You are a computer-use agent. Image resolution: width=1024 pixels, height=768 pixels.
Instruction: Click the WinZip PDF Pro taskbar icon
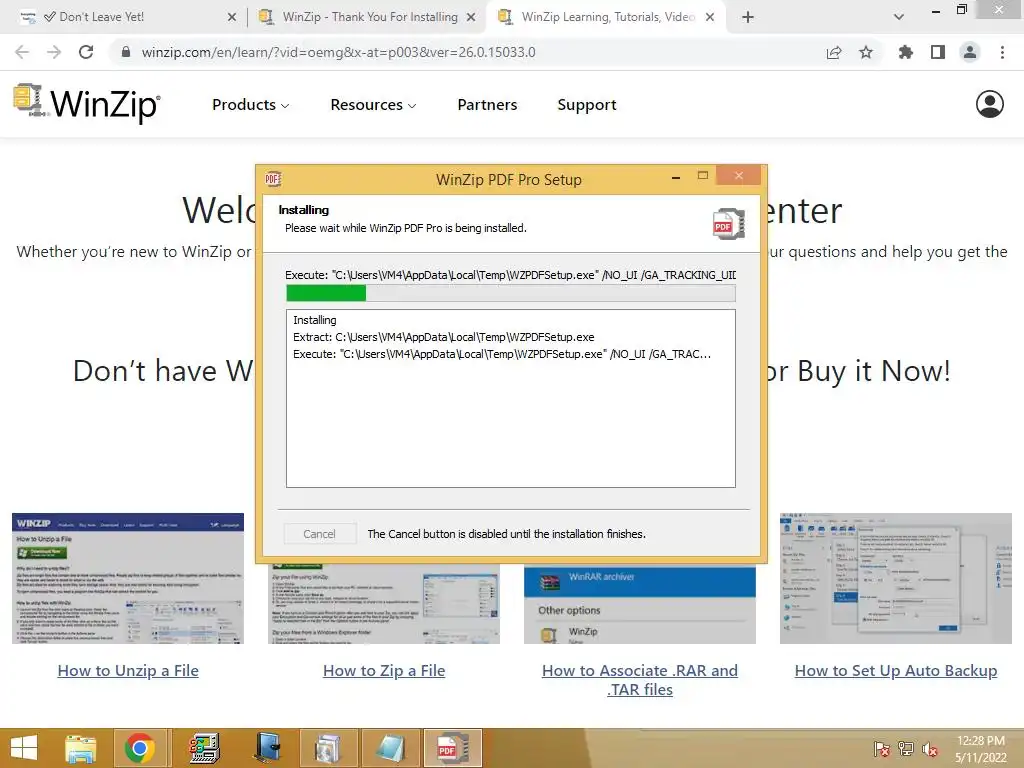tap(453, 748)
